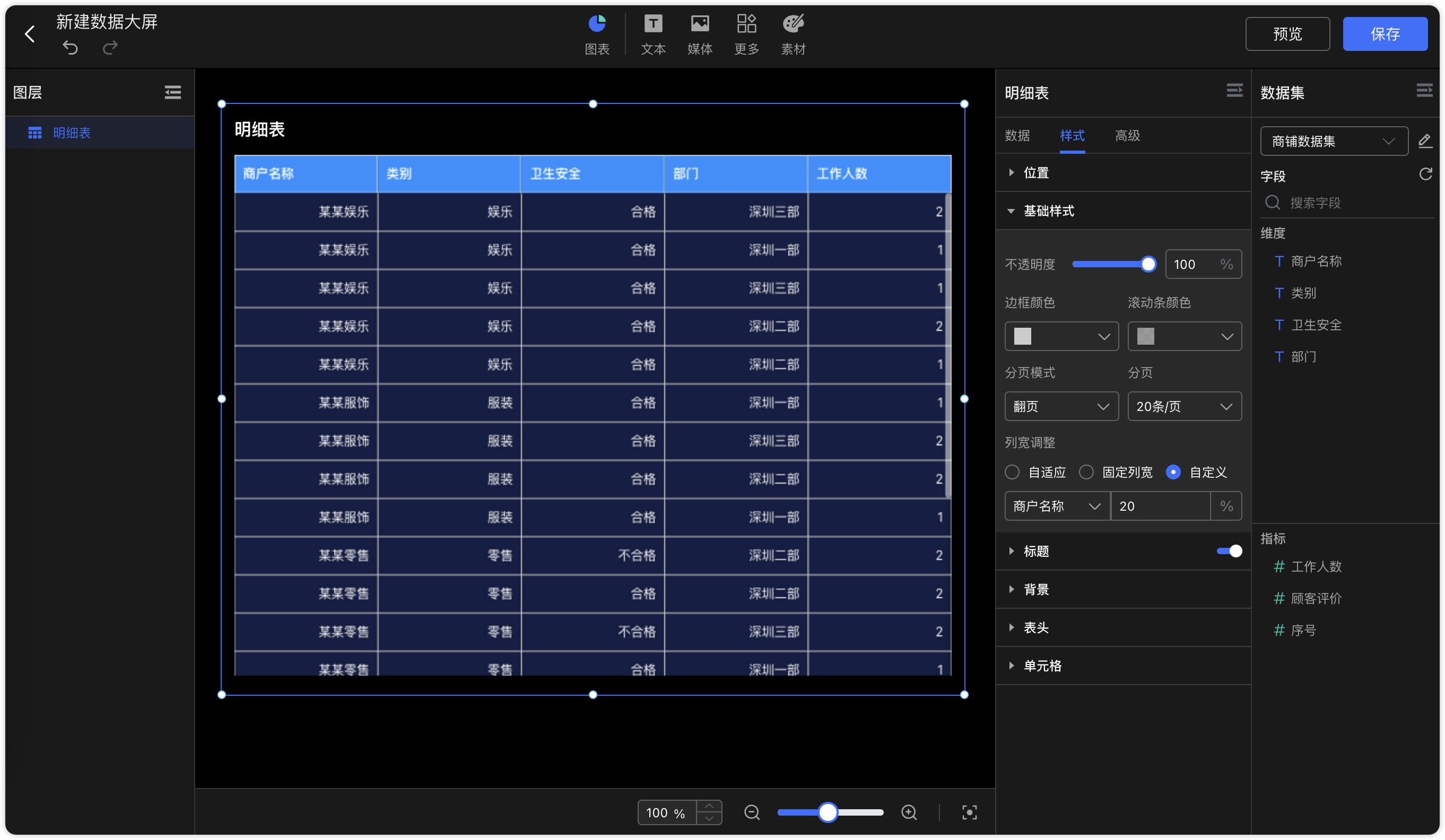Click the T icon beside 商户名称 field
The image size is (1445, 840).
click(1279, 261)
